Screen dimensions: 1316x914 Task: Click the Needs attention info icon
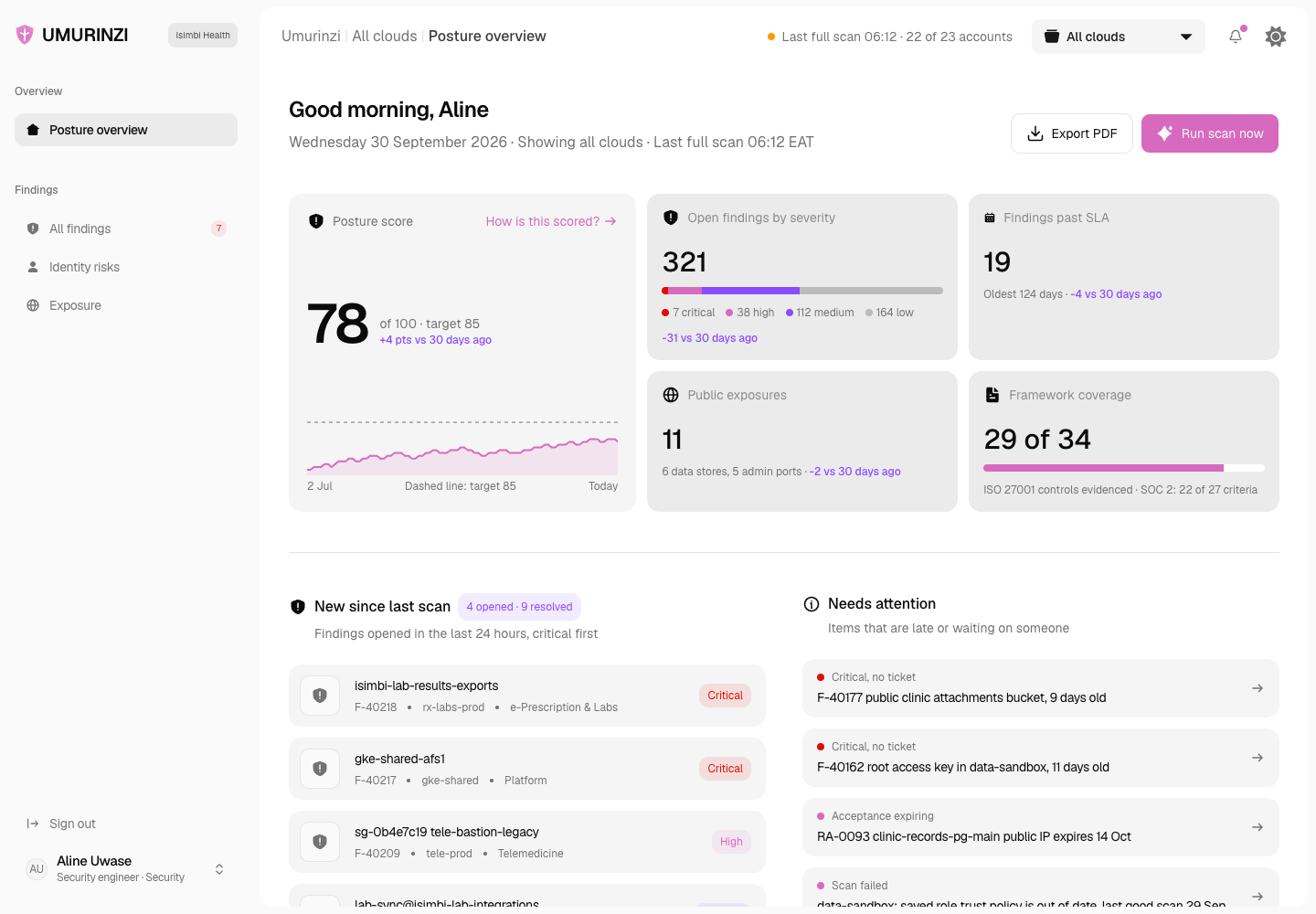[x=811, y=604]
